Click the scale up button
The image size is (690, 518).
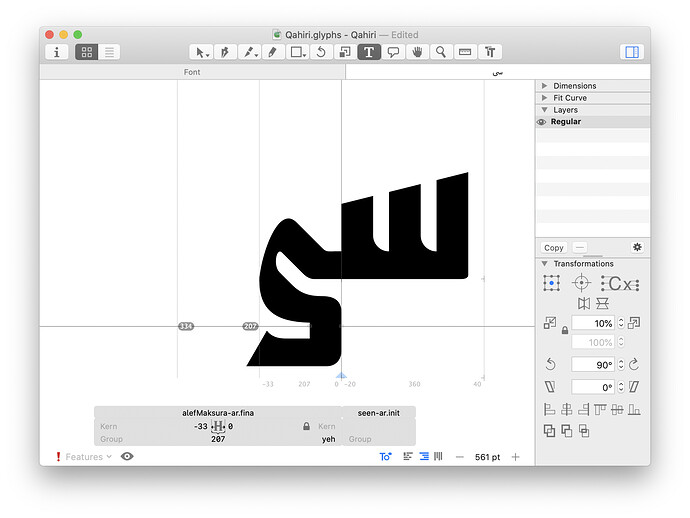tap(634, 323)
